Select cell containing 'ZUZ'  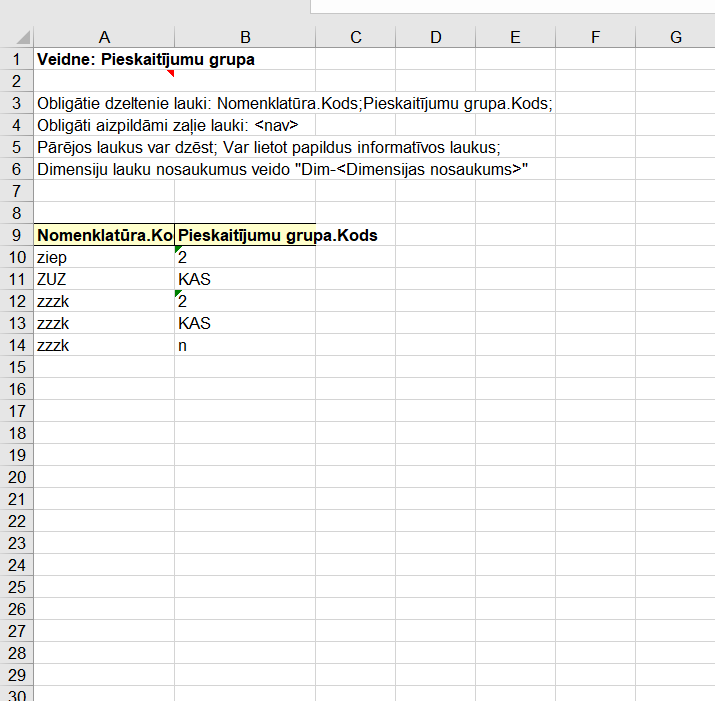point(104,279)
